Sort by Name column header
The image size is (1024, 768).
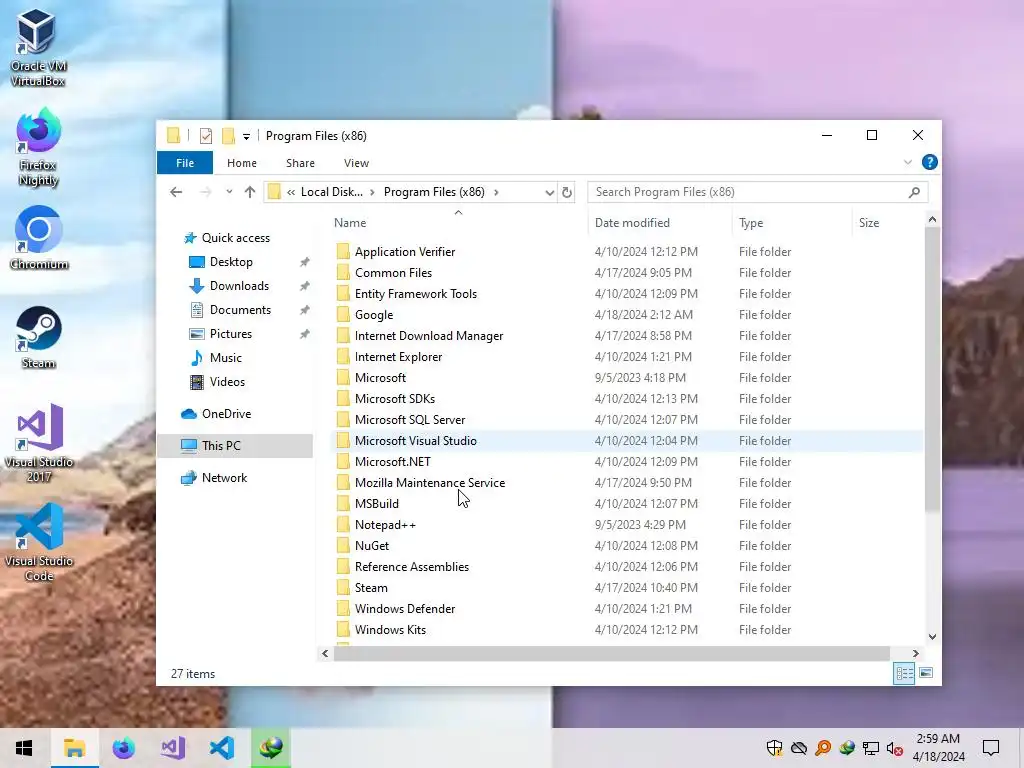pyautogui.click(x=350, y=223)
